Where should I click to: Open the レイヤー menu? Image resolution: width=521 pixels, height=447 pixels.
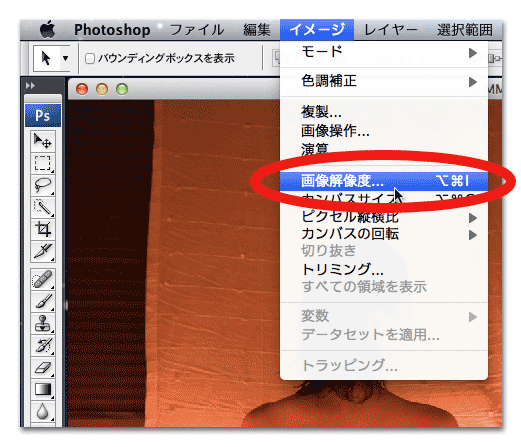[390, 30]
